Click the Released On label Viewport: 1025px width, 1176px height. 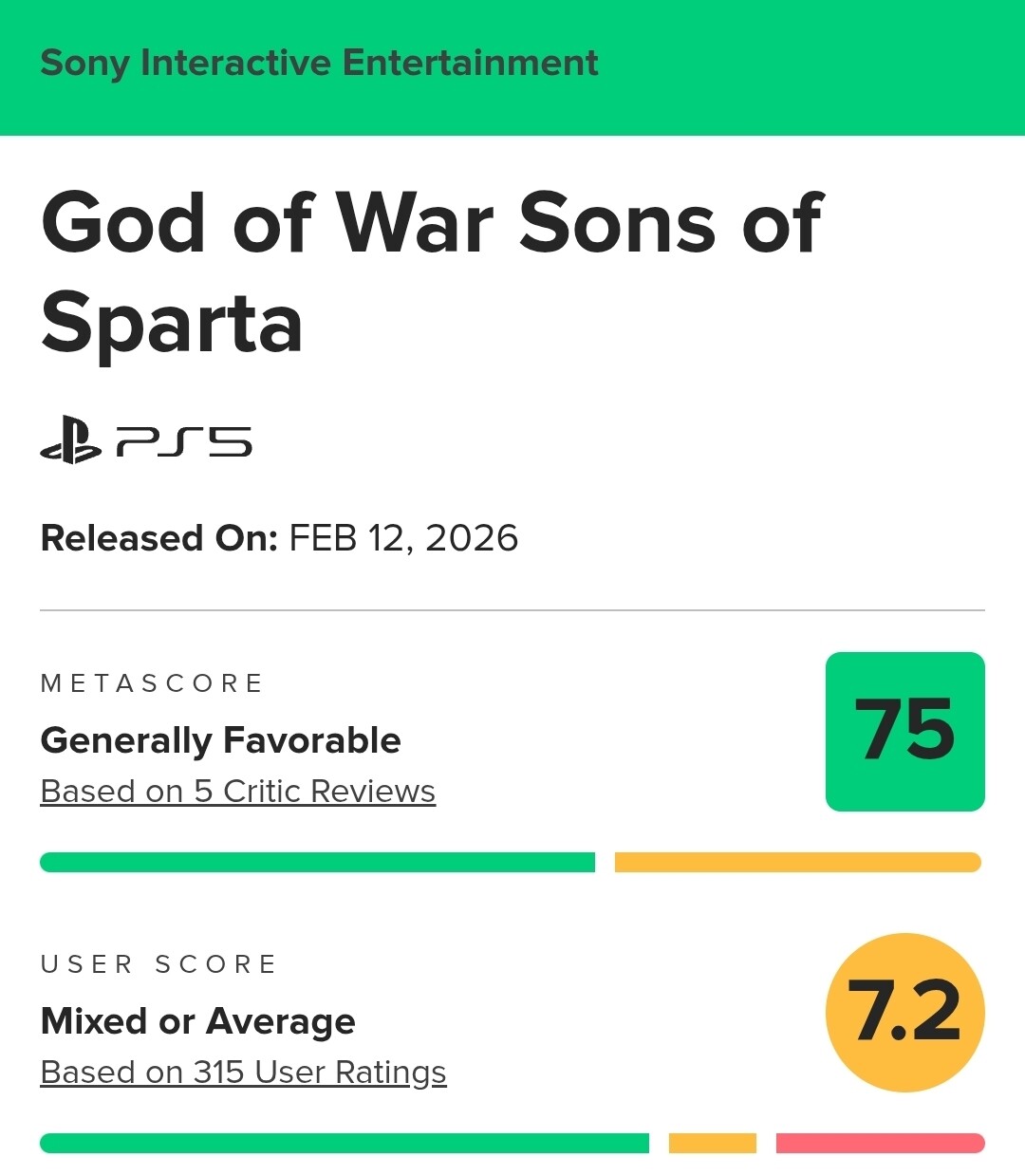pos(158,538)
